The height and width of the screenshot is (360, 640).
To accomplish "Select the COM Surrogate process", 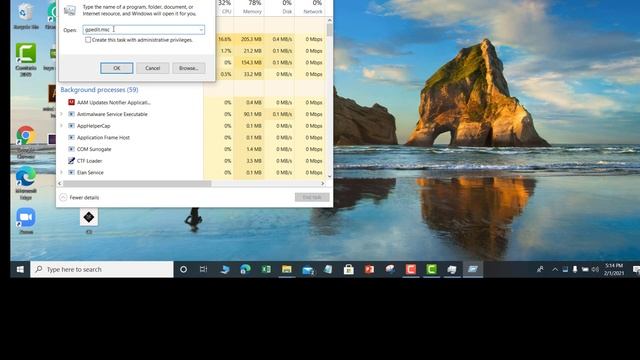I will coord(94,149).
